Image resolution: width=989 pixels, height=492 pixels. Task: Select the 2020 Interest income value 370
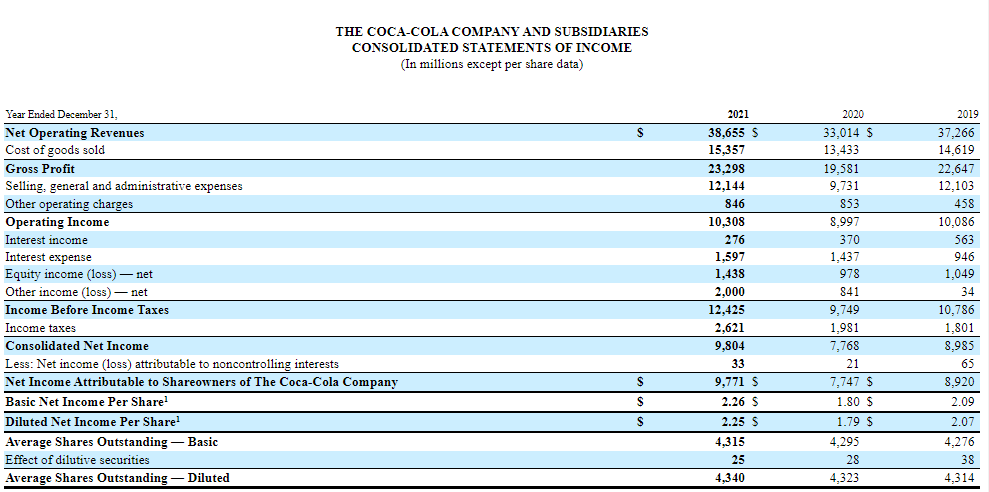pyautogui.click(x=849, y=240)
